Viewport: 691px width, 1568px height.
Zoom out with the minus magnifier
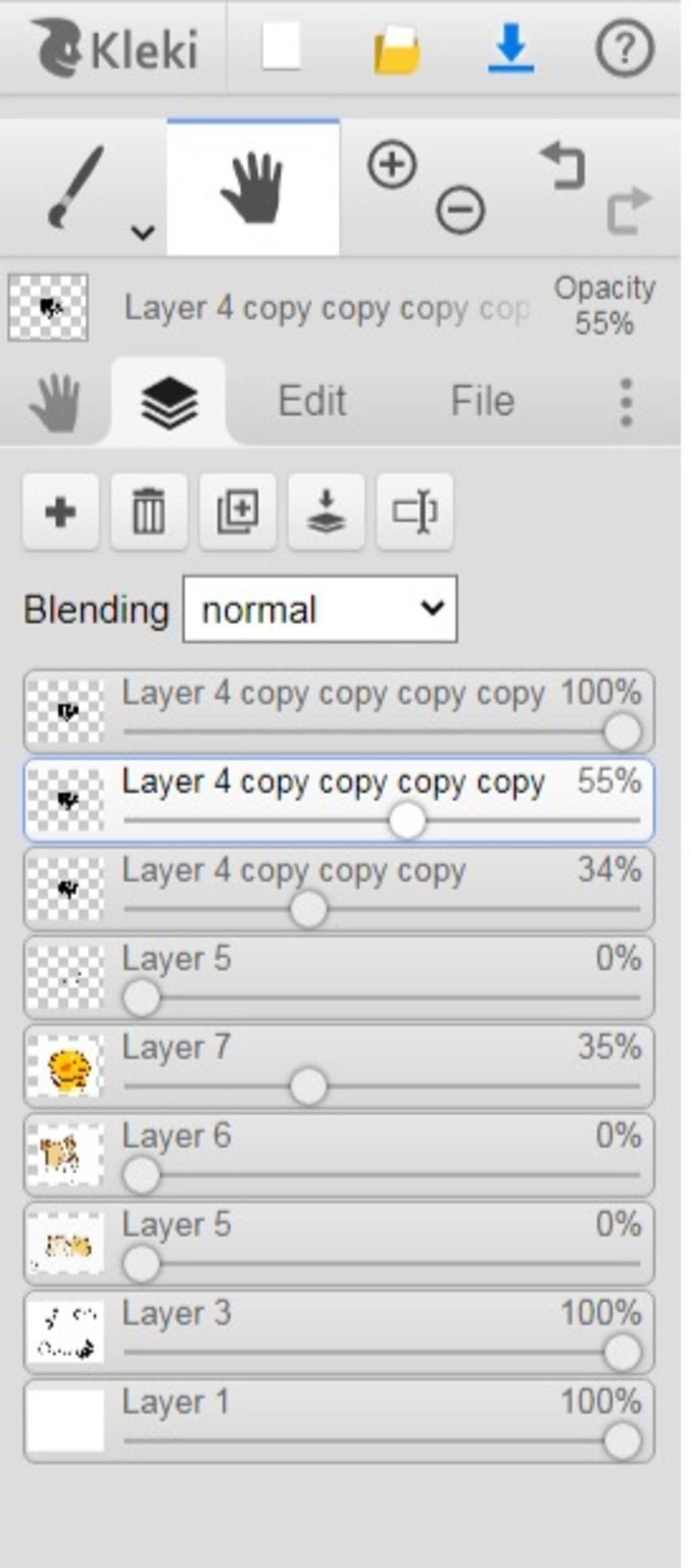tap(460, 210)
